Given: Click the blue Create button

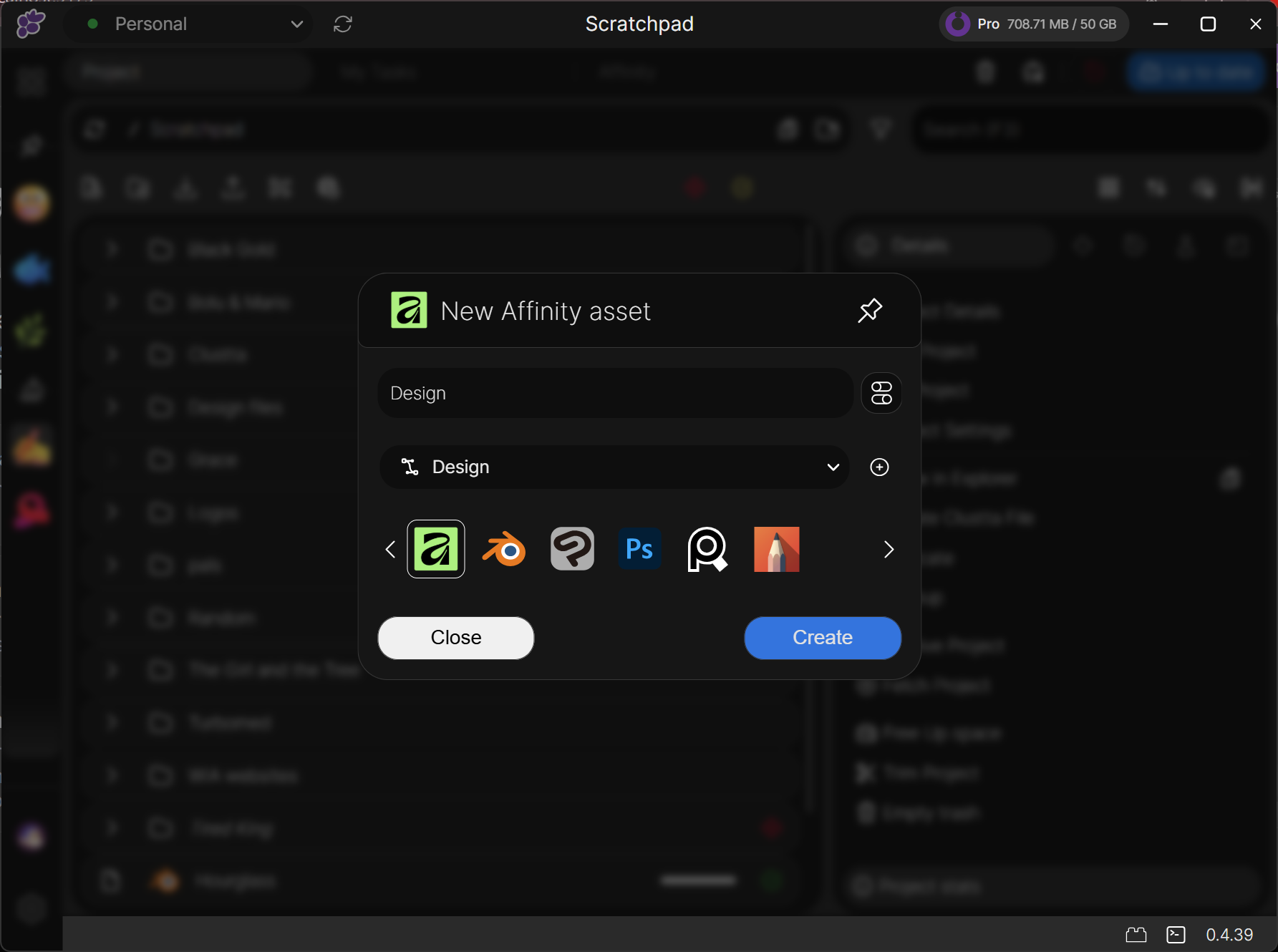Looking at the screenshot, I should point(823,638).
